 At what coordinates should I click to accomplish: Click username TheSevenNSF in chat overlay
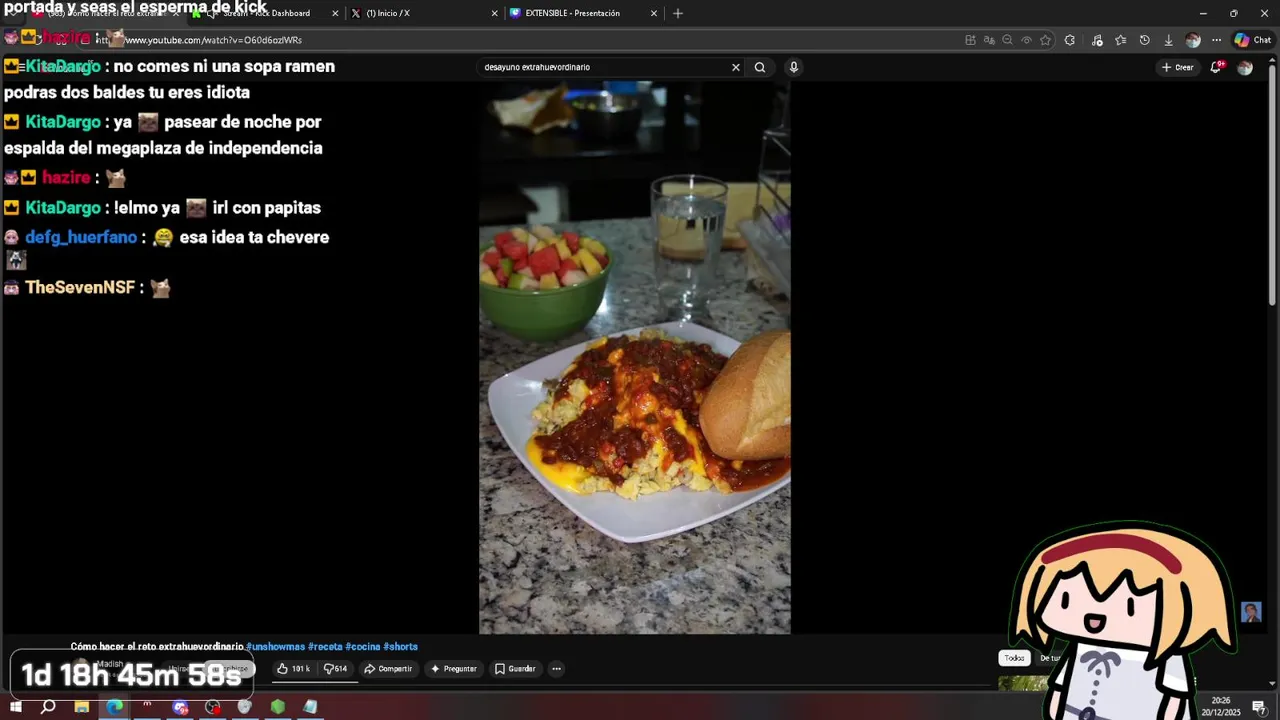click(80, 288)
